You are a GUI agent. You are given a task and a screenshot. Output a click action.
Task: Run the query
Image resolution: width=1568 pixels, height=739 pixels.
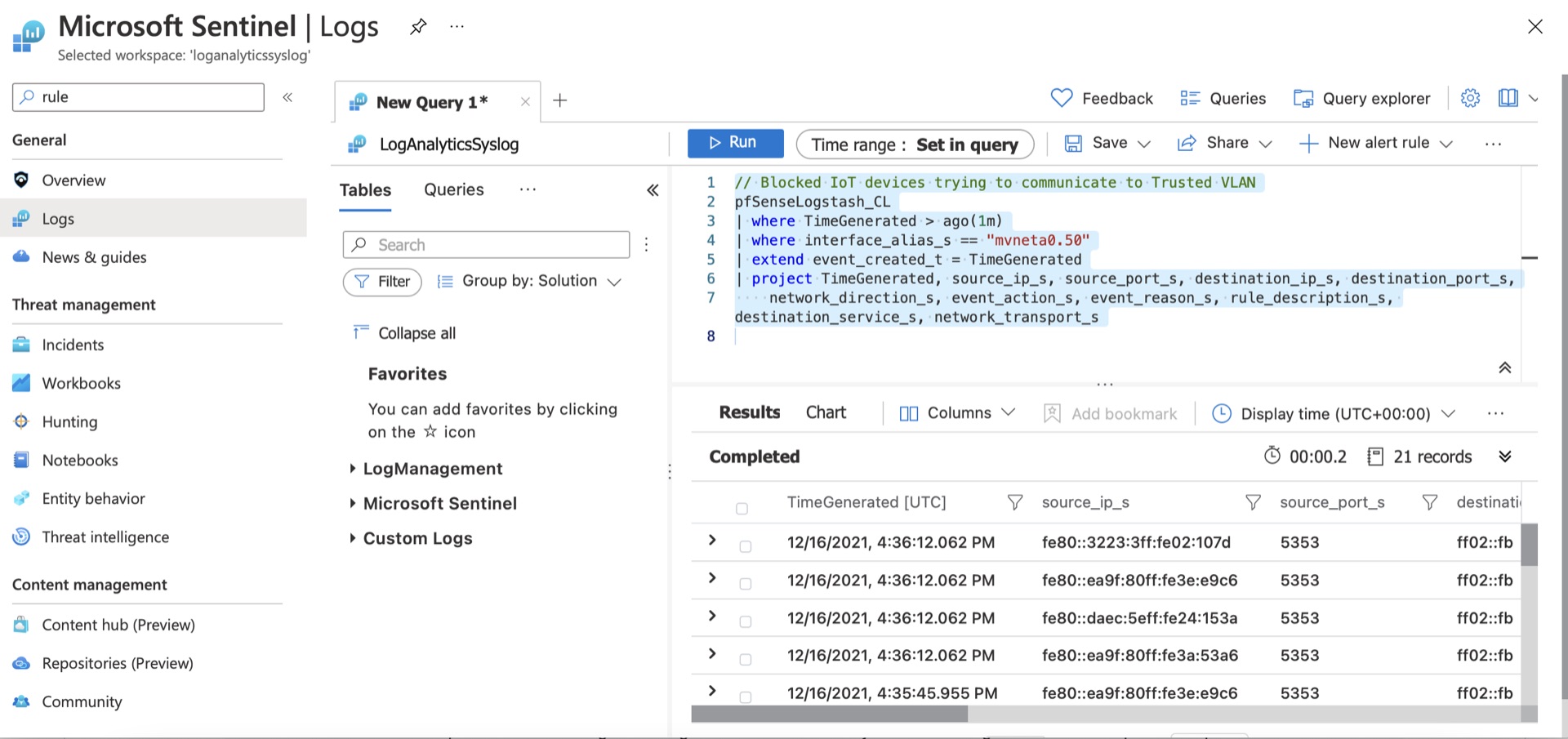(735, 143)
